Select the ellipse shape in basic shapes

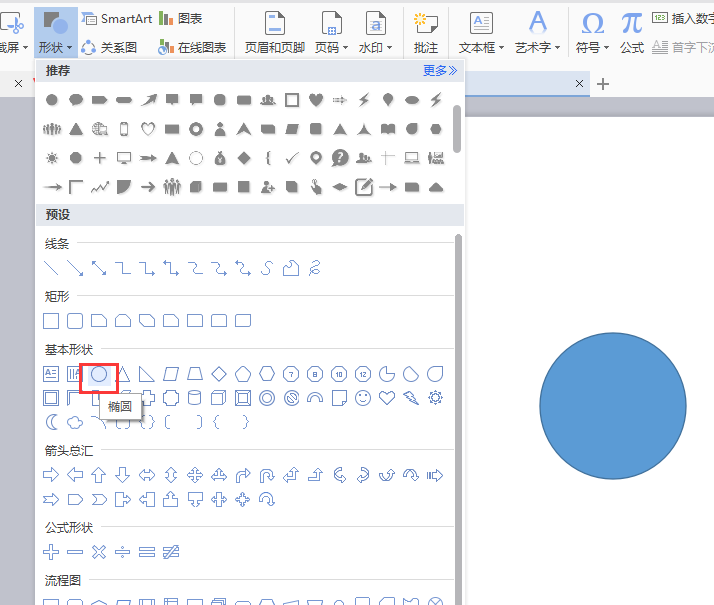pyautogui.click(x=99, y=373)
